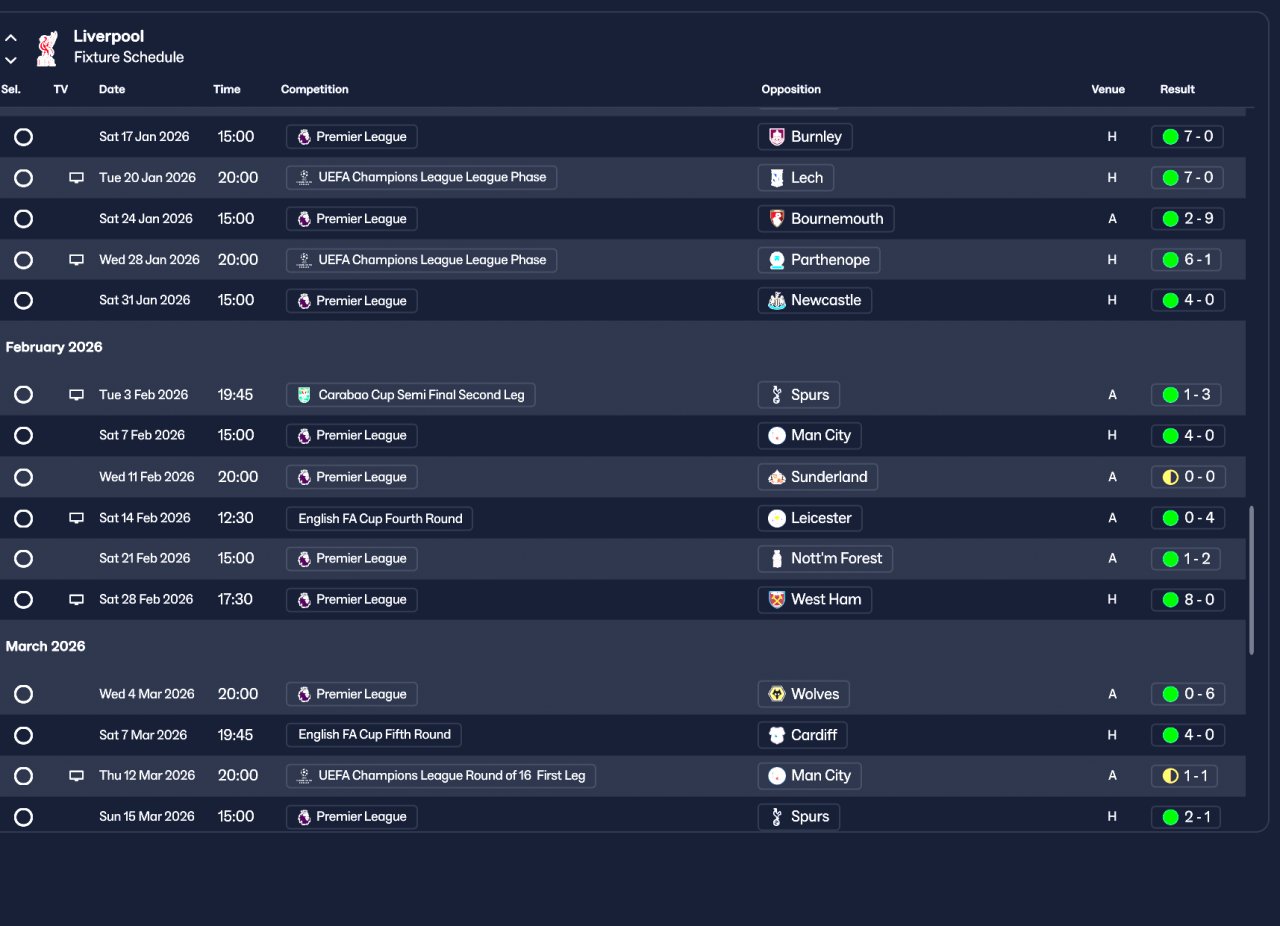Viewport: 1280px width, 926px height.
Task: Click the TV icon on the 12 Mar fixture
Action: pyautogui.click(x=76, y=776)
